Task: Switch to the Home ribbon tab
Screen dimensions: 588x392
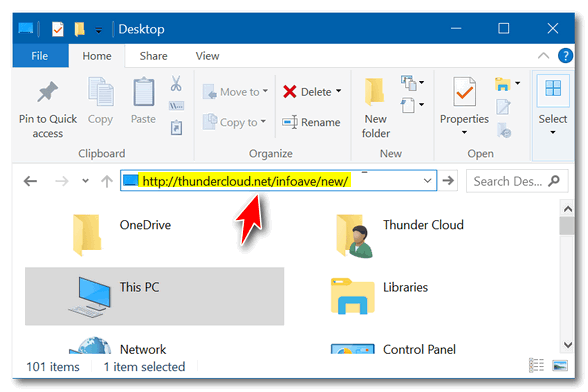Action: coord(97,56)
